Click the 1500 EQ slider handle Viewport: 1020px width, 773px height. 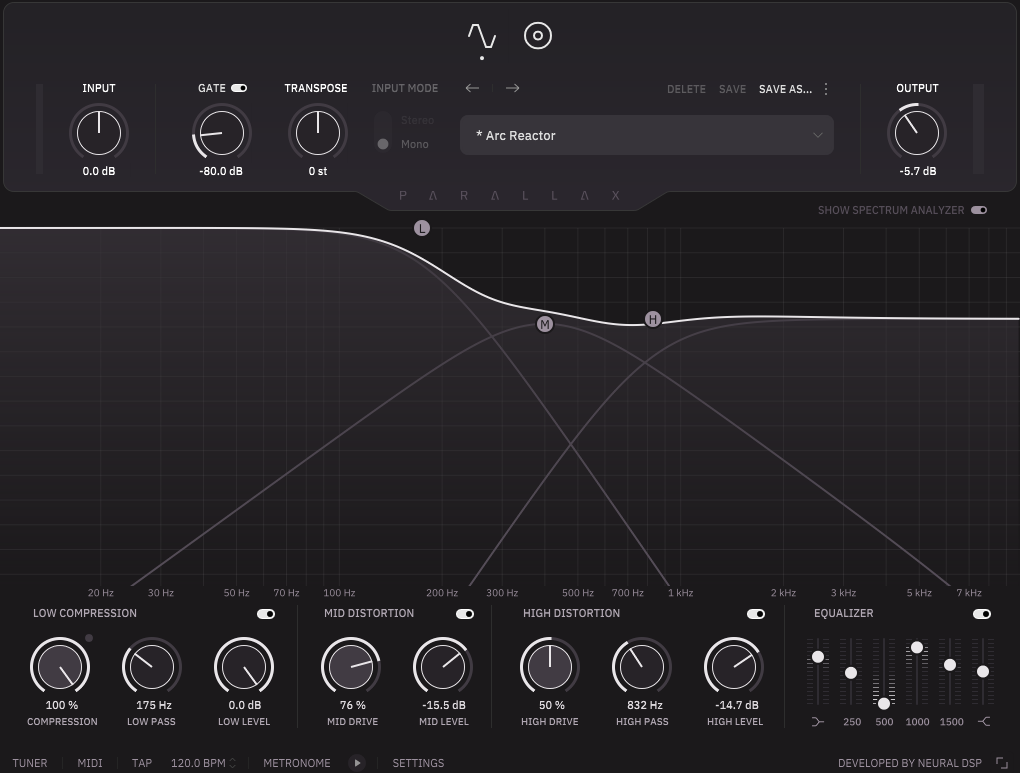pyautogui.click(x=950, y=665)
